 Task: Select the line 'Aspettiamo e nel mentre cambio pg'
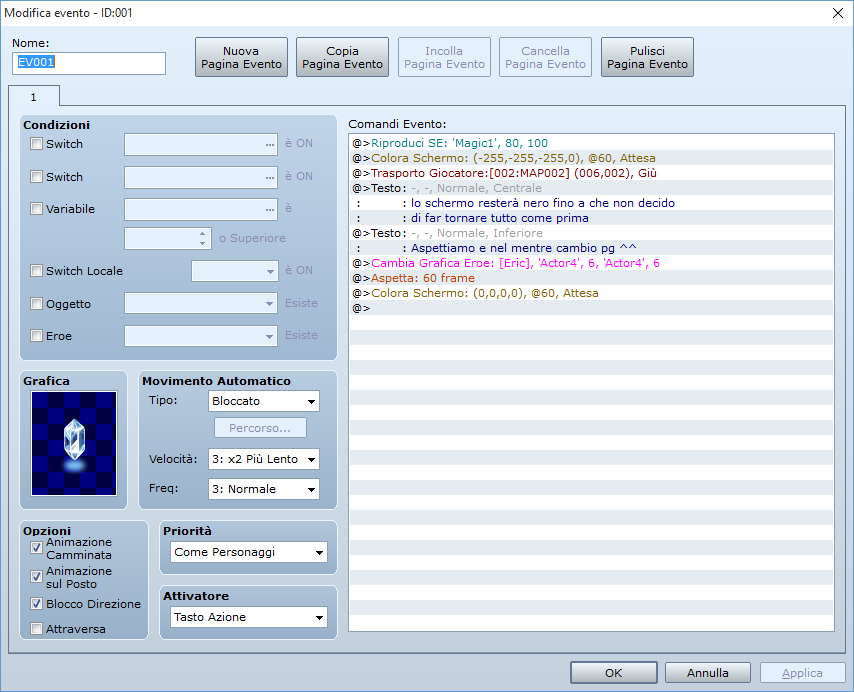[591, 248]
